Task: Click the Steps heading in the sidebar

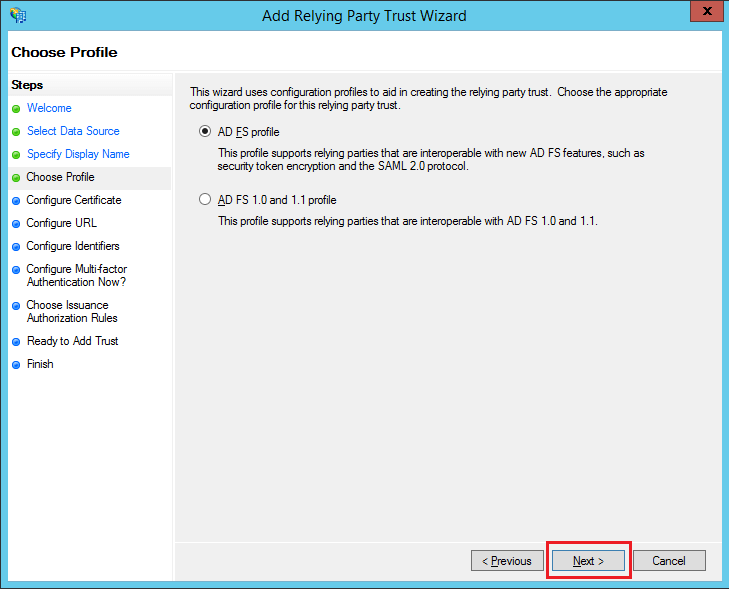Action: tap(27, 85)
